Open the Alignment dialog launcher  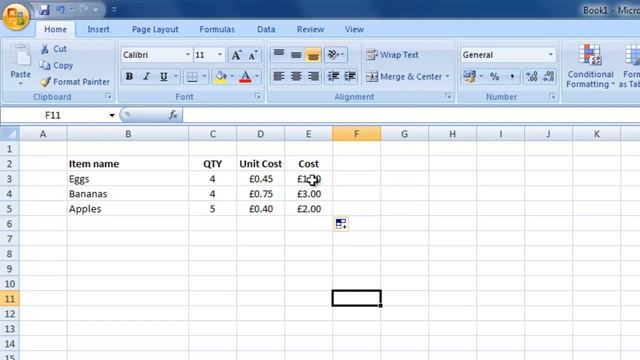tap(448, 96)
